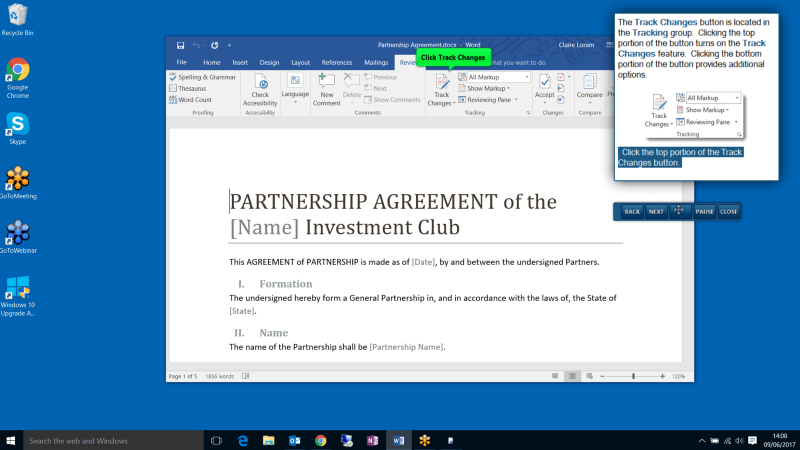Click Next Change icon in Changes group
Screen dimensions: 800x450
[x=561, y=99]
